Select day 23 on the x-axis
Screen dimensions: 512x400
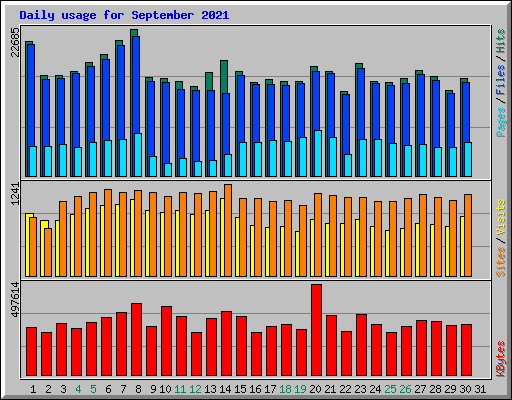pyautogui.click(x=360, y=389)
